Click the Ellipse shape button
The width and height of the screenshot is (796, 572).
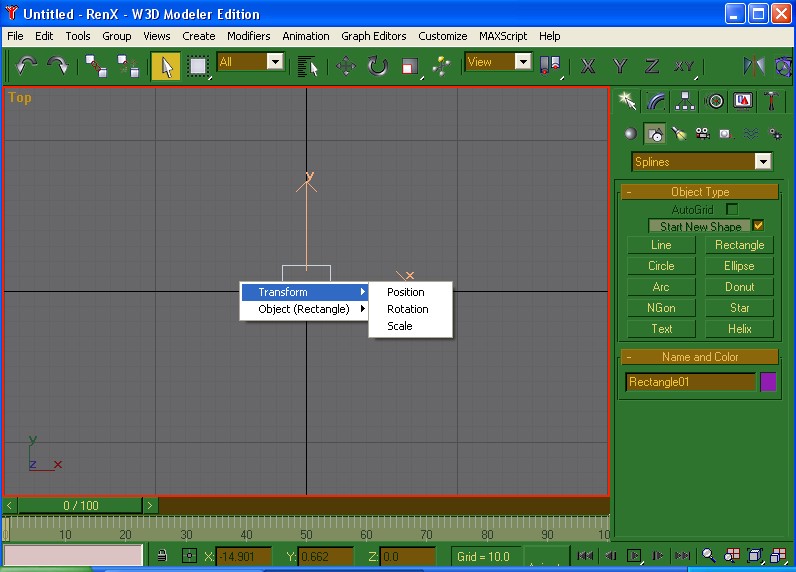pyautogui.click(x=739, y=266)
